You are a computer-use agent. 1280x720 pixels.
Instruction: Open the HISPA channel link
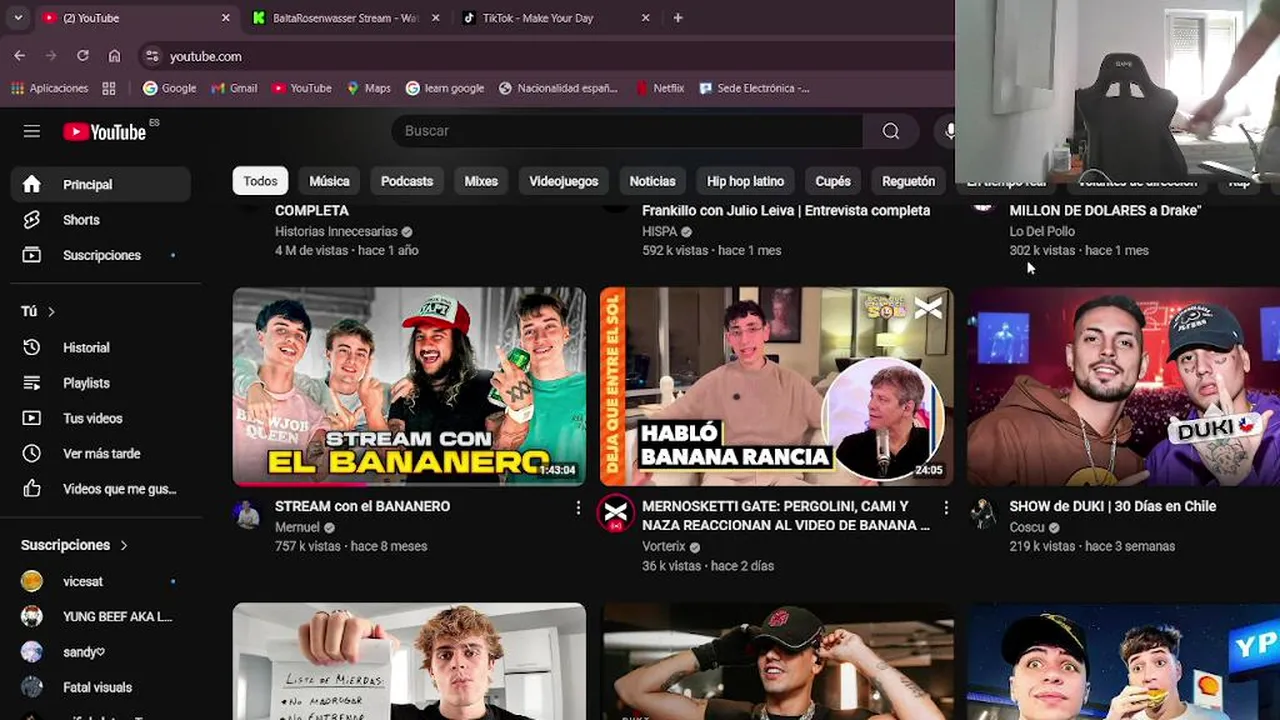659,231
